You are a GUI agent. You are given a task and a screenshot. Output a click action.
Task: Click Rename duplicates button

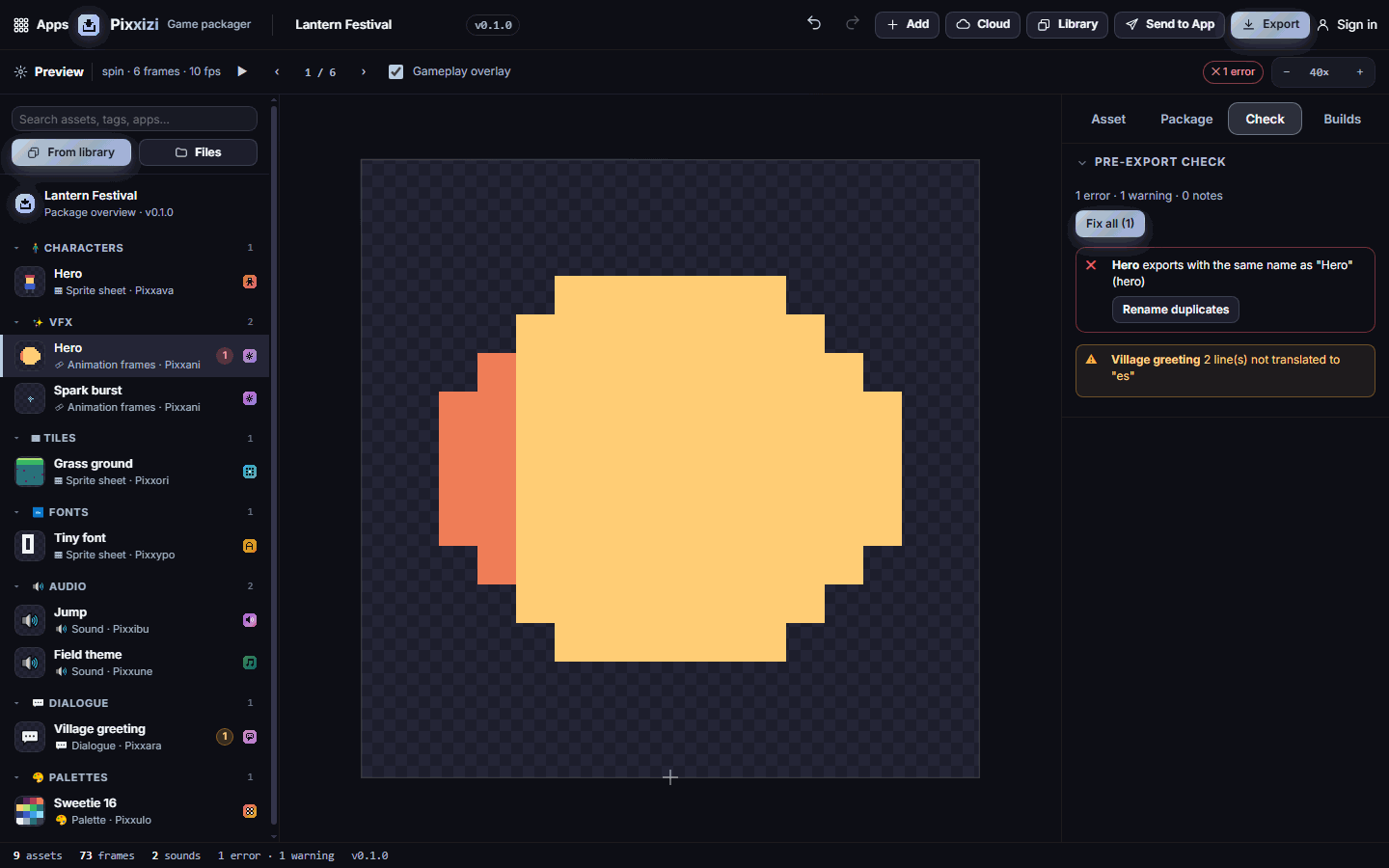pyautogui.click(x=1176, y=310)
